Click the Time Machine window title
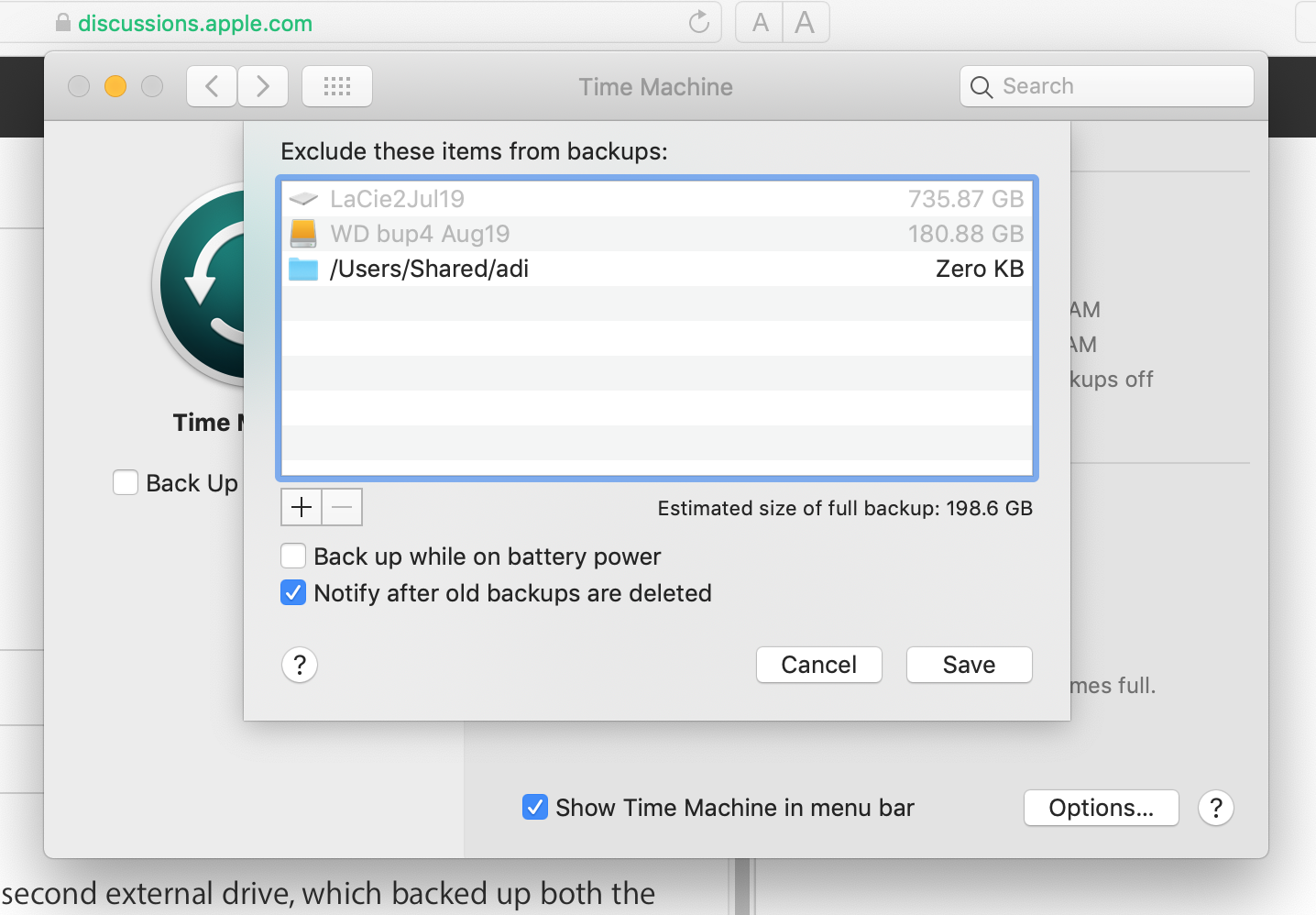Screen dimensions: 1316x915 click(x=656, y=87)
